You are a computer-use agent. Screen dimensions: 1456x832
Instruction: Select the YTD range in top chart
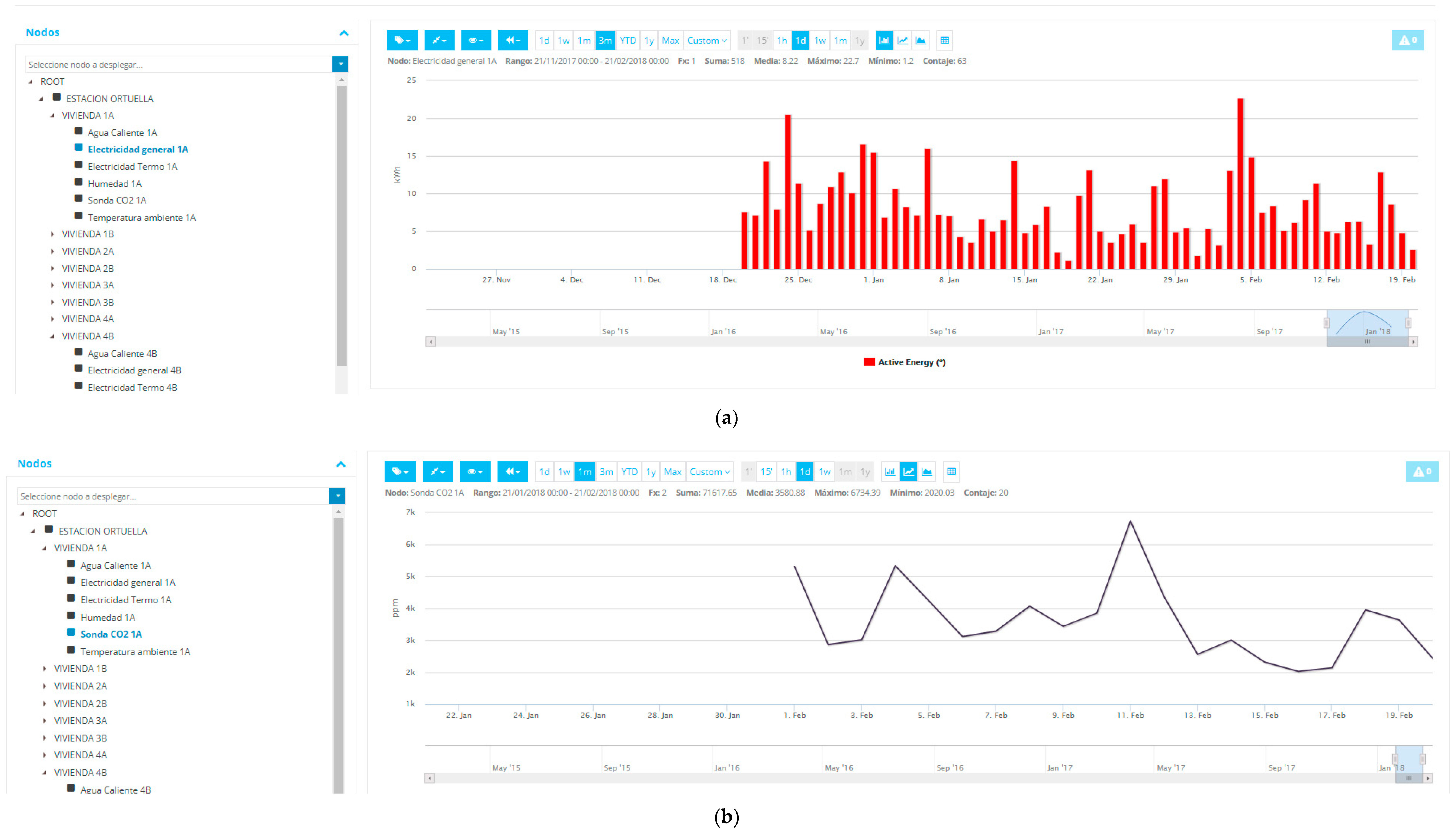pos(627,40)
